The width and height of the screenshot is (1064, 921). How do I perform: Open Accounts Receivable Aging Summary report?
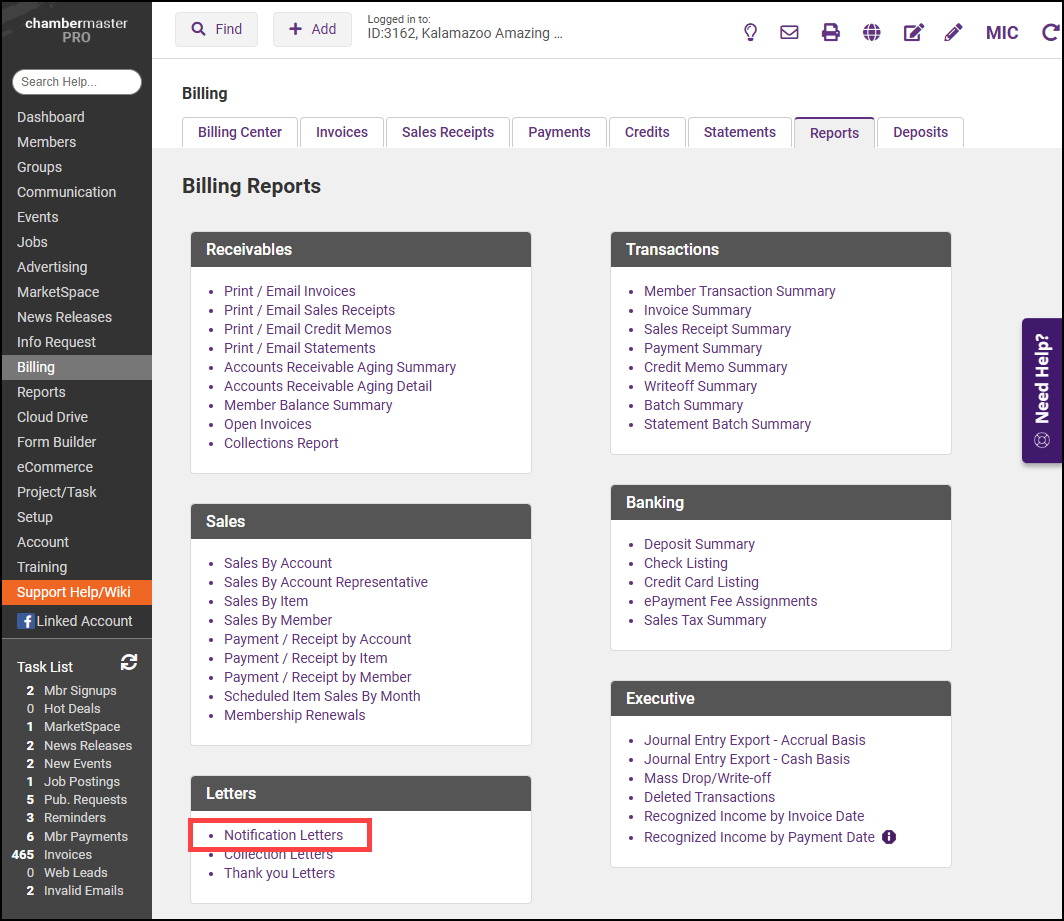tap(340, 367)
